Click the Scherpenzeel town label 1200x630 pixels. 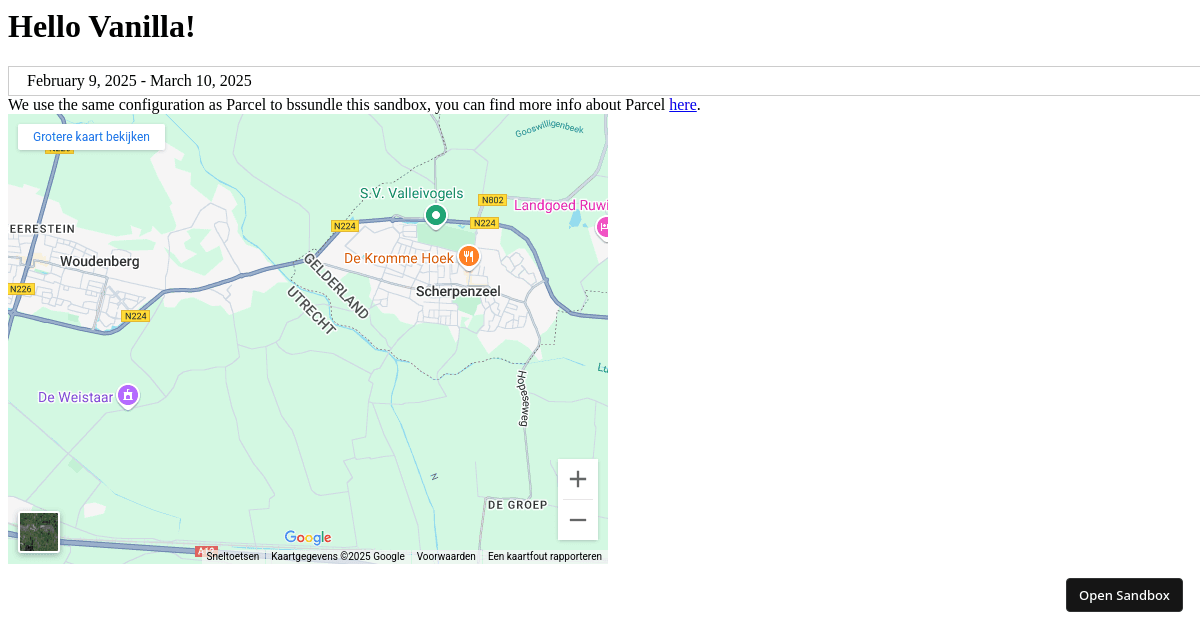[x=458, y=291]
